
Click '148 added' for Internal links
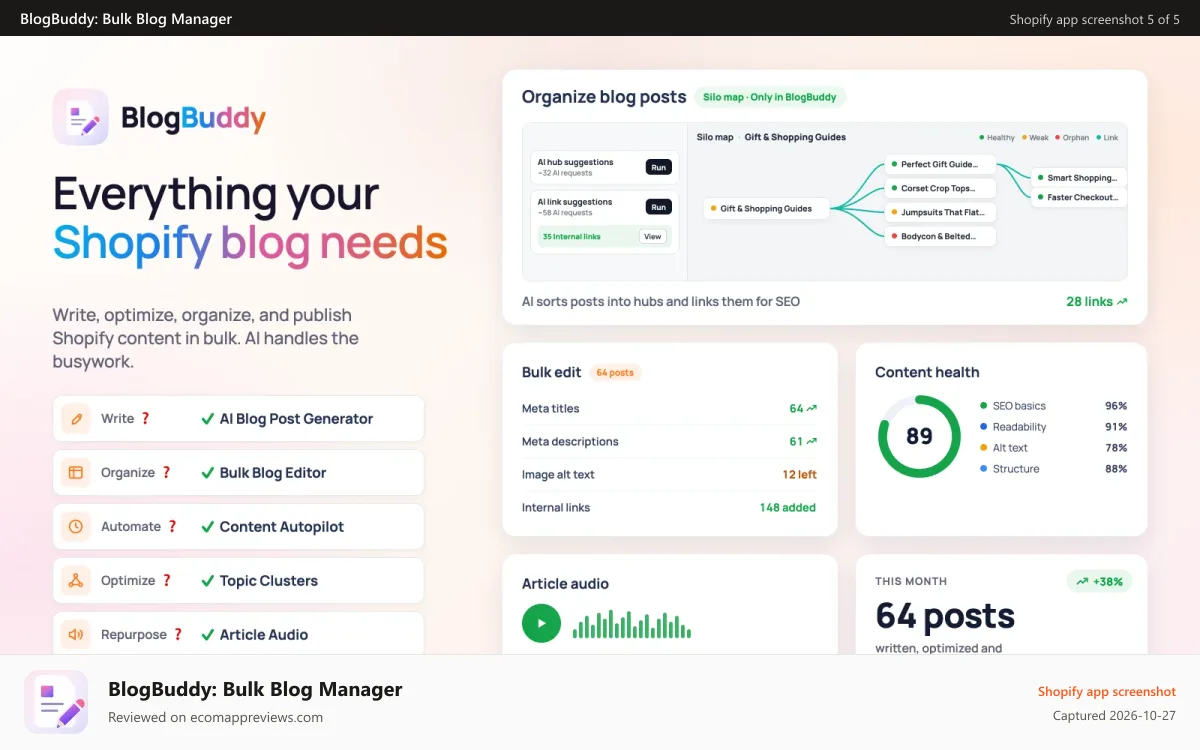click(788, 507)
